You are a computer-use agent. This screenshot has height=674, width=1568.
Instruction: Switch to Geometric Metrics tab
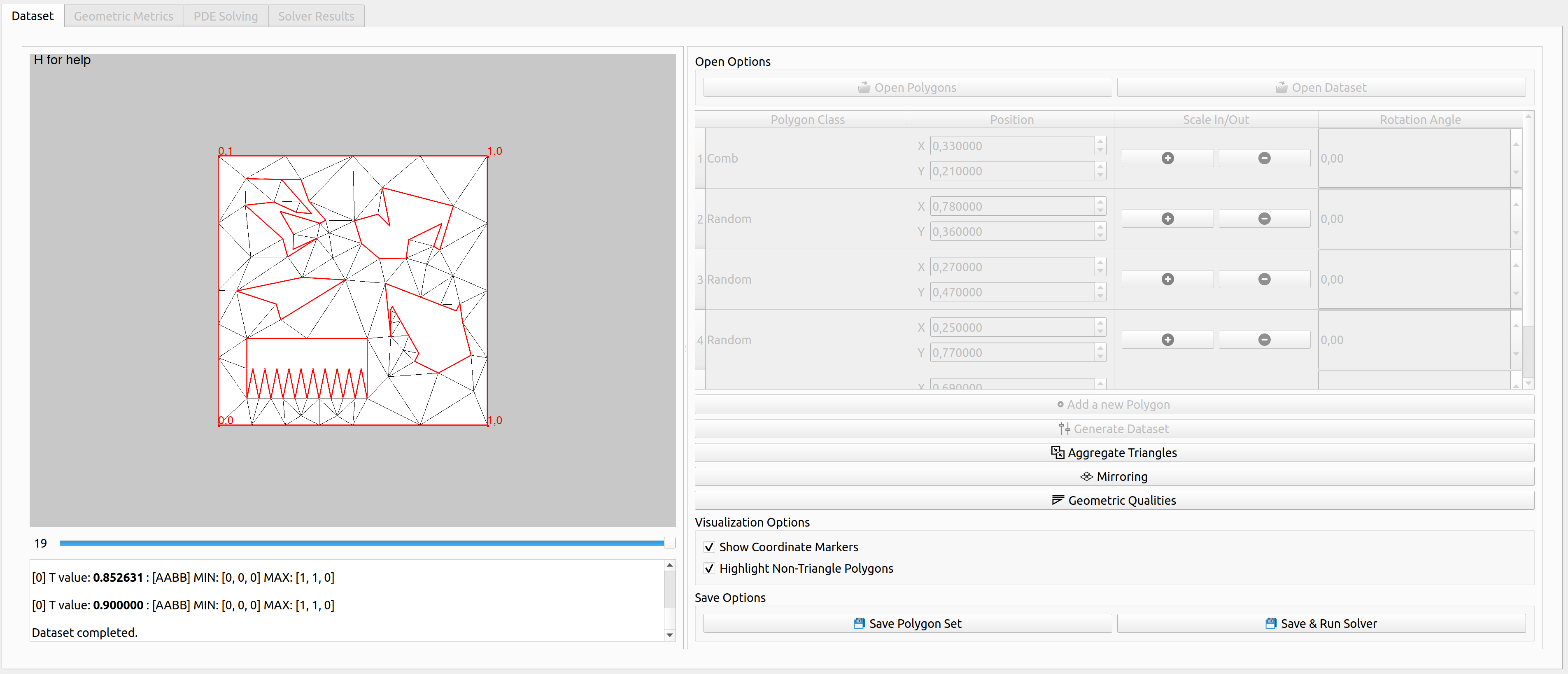(x=123, y=16)
